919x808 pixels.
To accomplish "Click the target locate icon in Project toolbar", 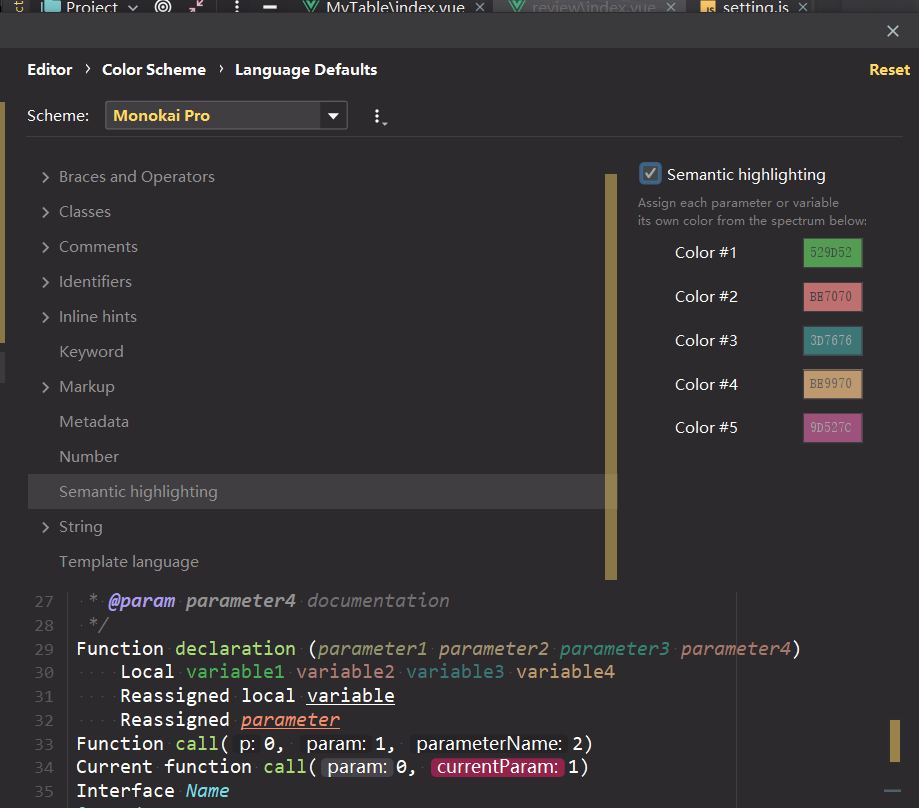I will point(163,6).
